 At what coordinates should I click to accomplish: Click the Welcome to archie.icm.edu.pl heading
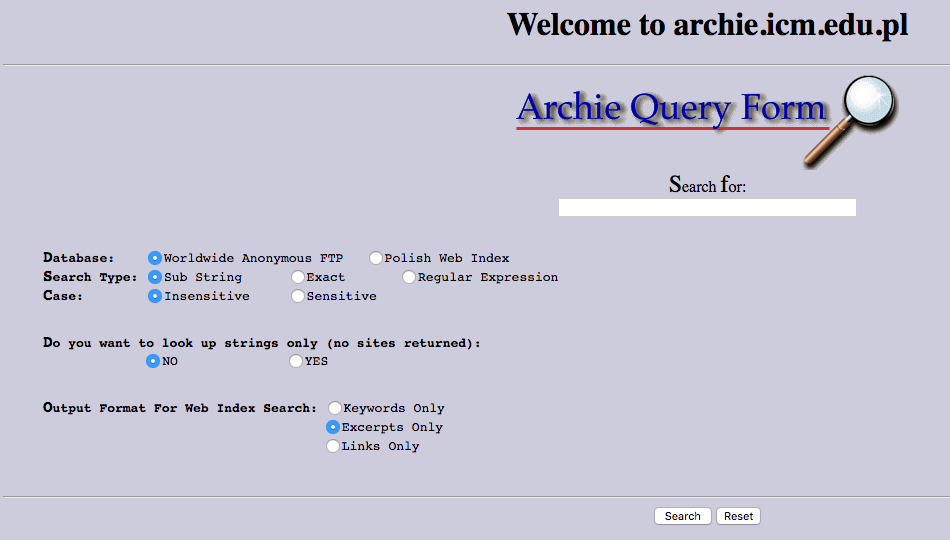(707, 25)
